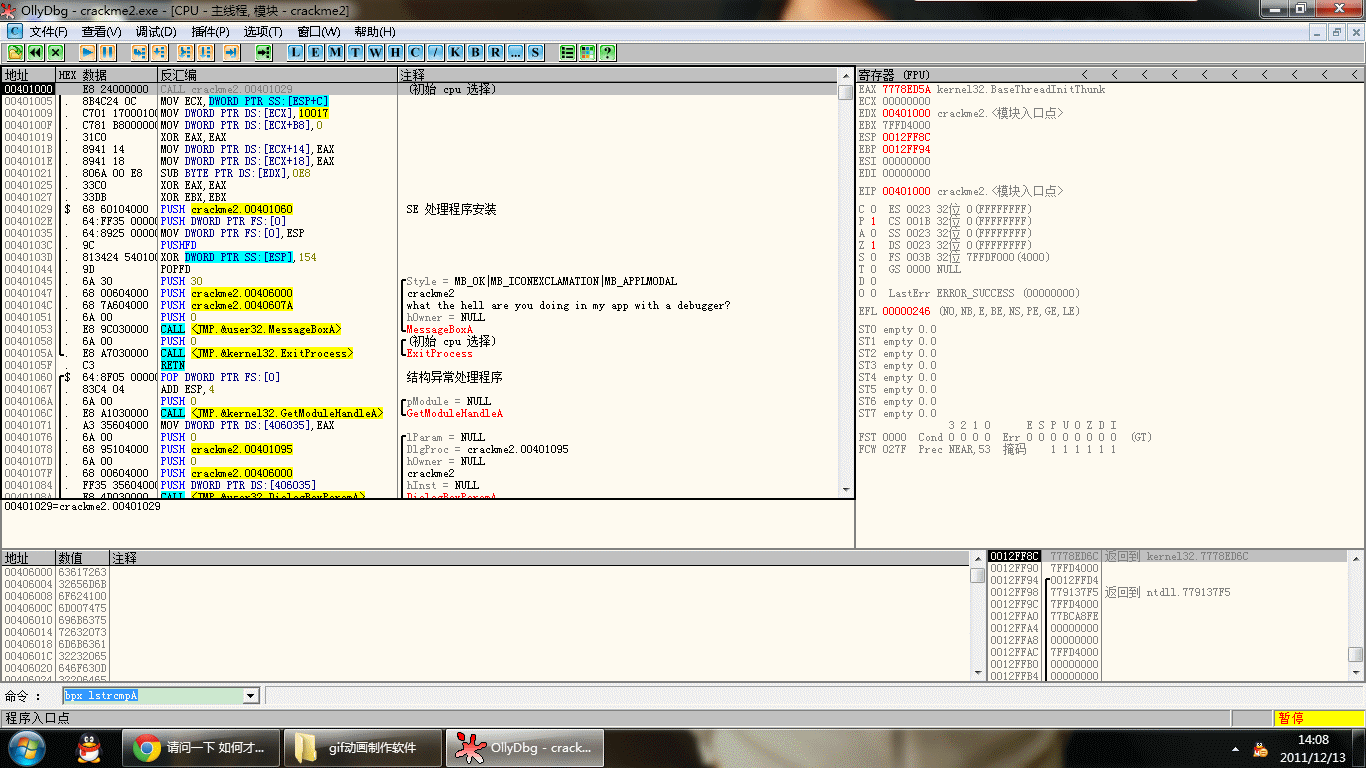This screenshot has height=768, width=1366.
Task: Open the 查看(V) menu
Action: [x=101, y=32]
